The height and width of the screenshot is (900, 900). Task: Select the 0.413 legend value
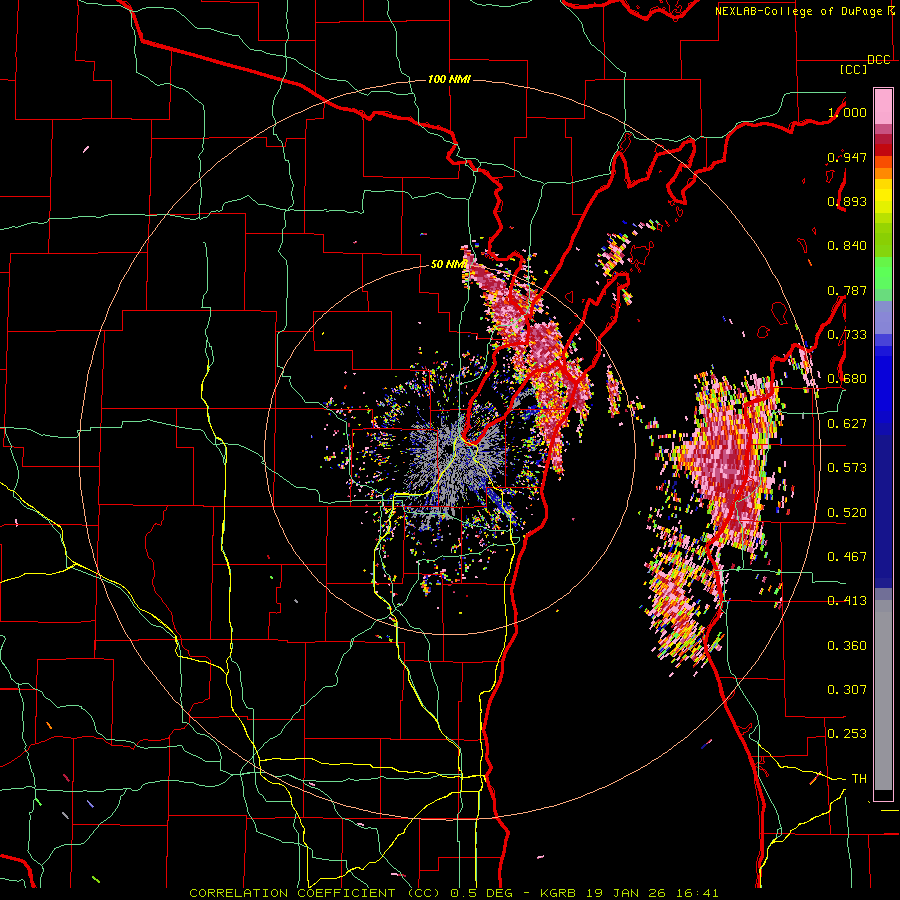coord(847,601)
